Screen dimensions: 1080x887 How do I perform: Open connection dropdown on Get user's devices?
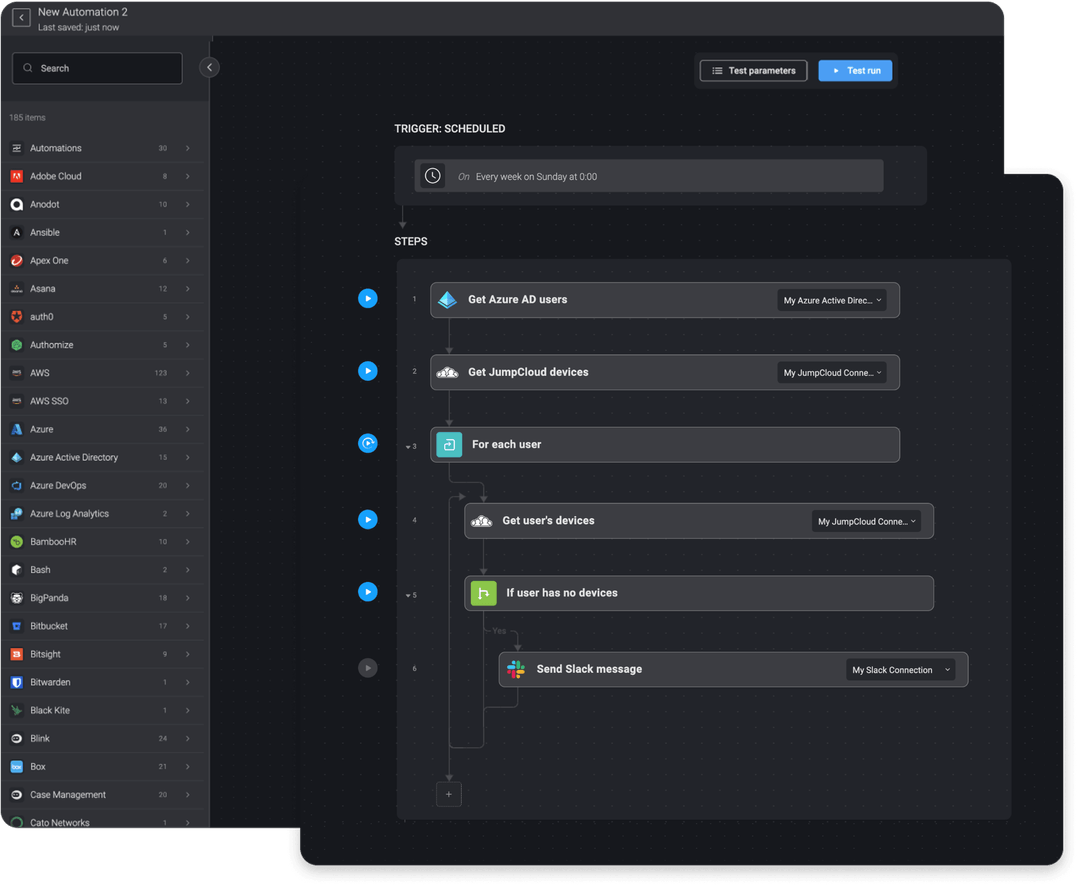[866, 521]
